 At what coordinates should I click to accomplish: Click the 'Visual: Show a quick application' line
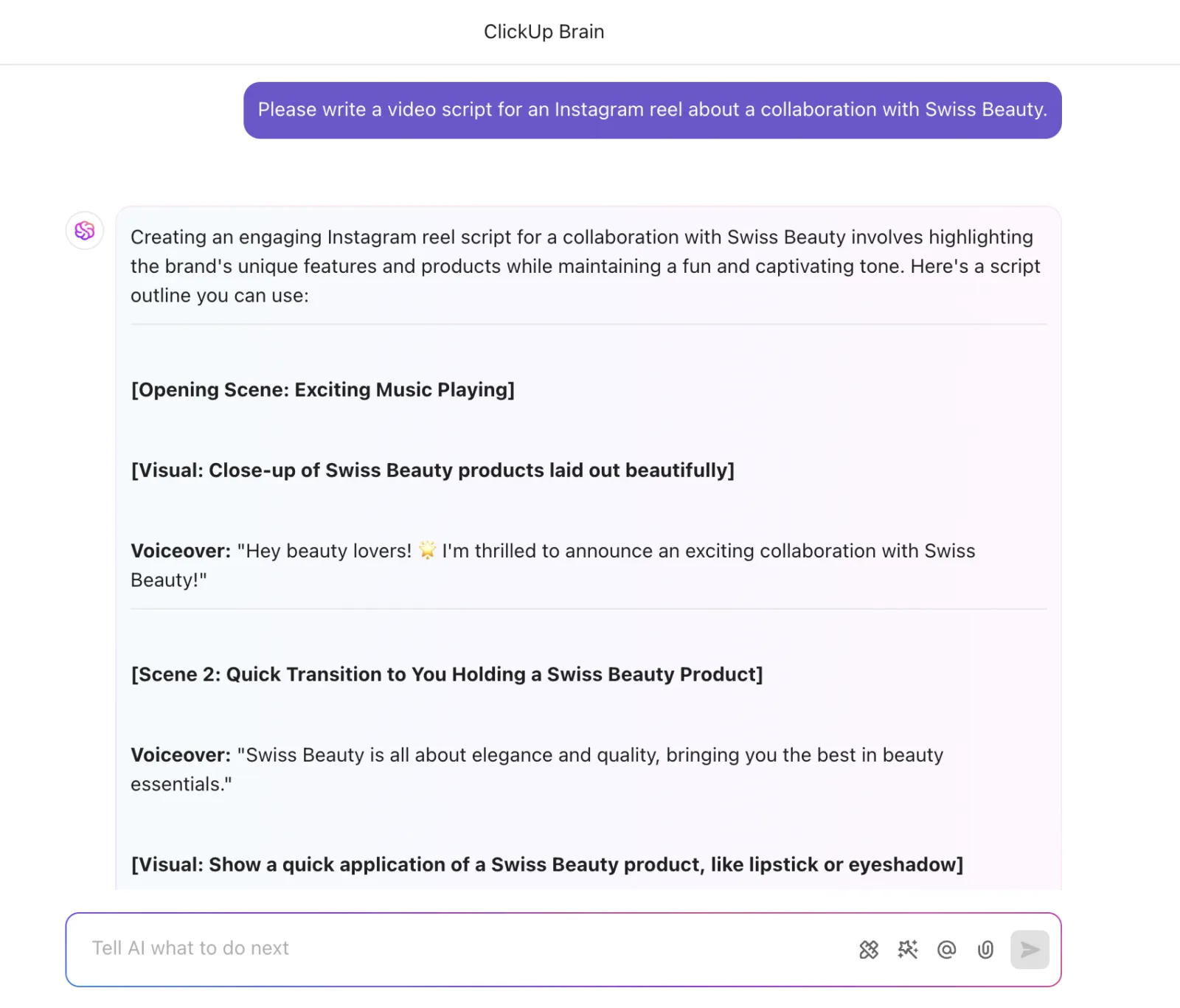tap(547, 864)
